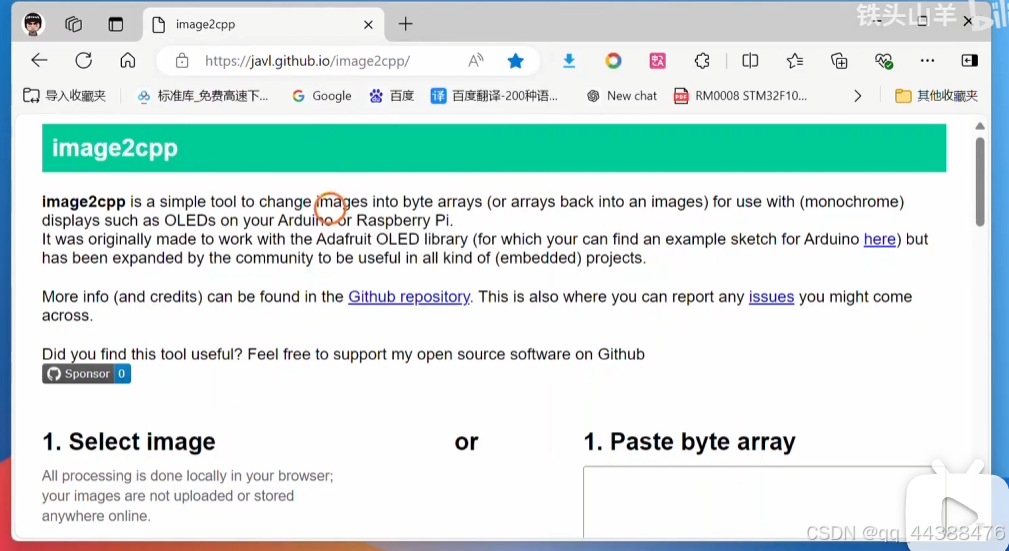The height and width of the screenshot is (551, 1009).
Task: Open the 百度翻译-200种语 bookmark
Action: coord(494,96)
